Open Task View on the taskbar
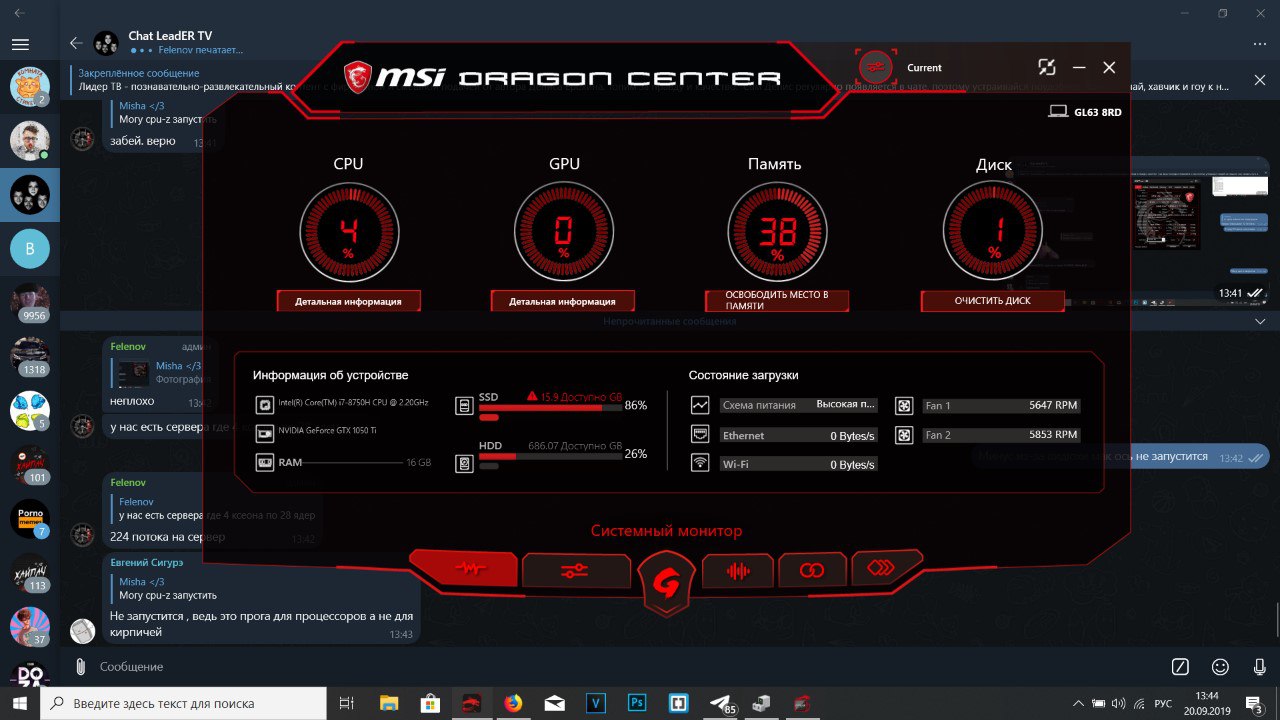The height and width of the screenshot is (720, 1280). [x=347, y=703]
